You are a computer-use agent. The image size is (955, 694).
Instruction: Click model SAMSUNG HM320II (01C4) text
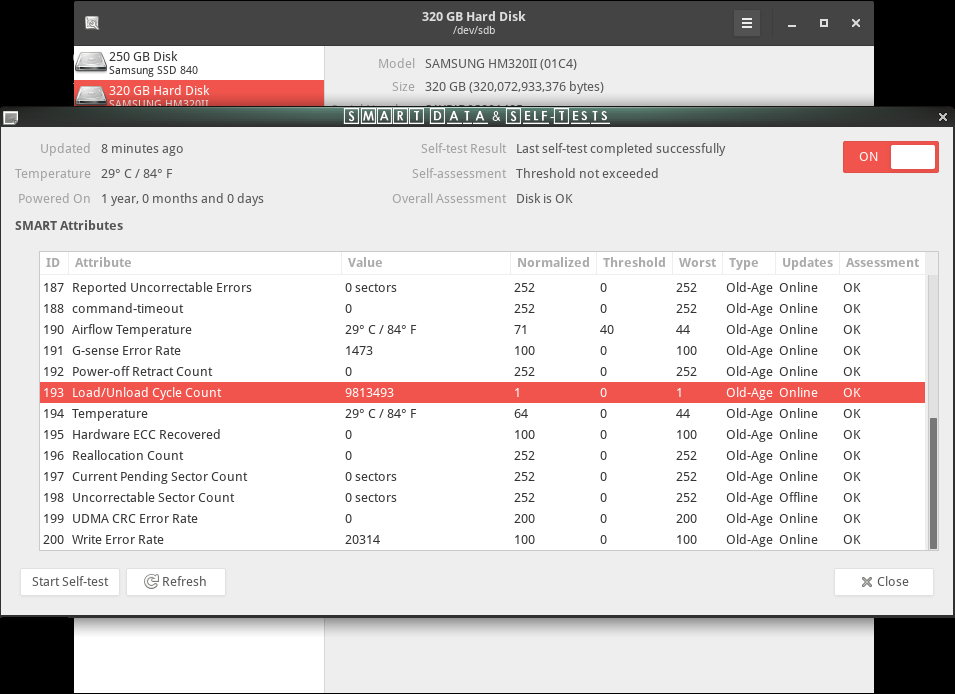[501, 63]
